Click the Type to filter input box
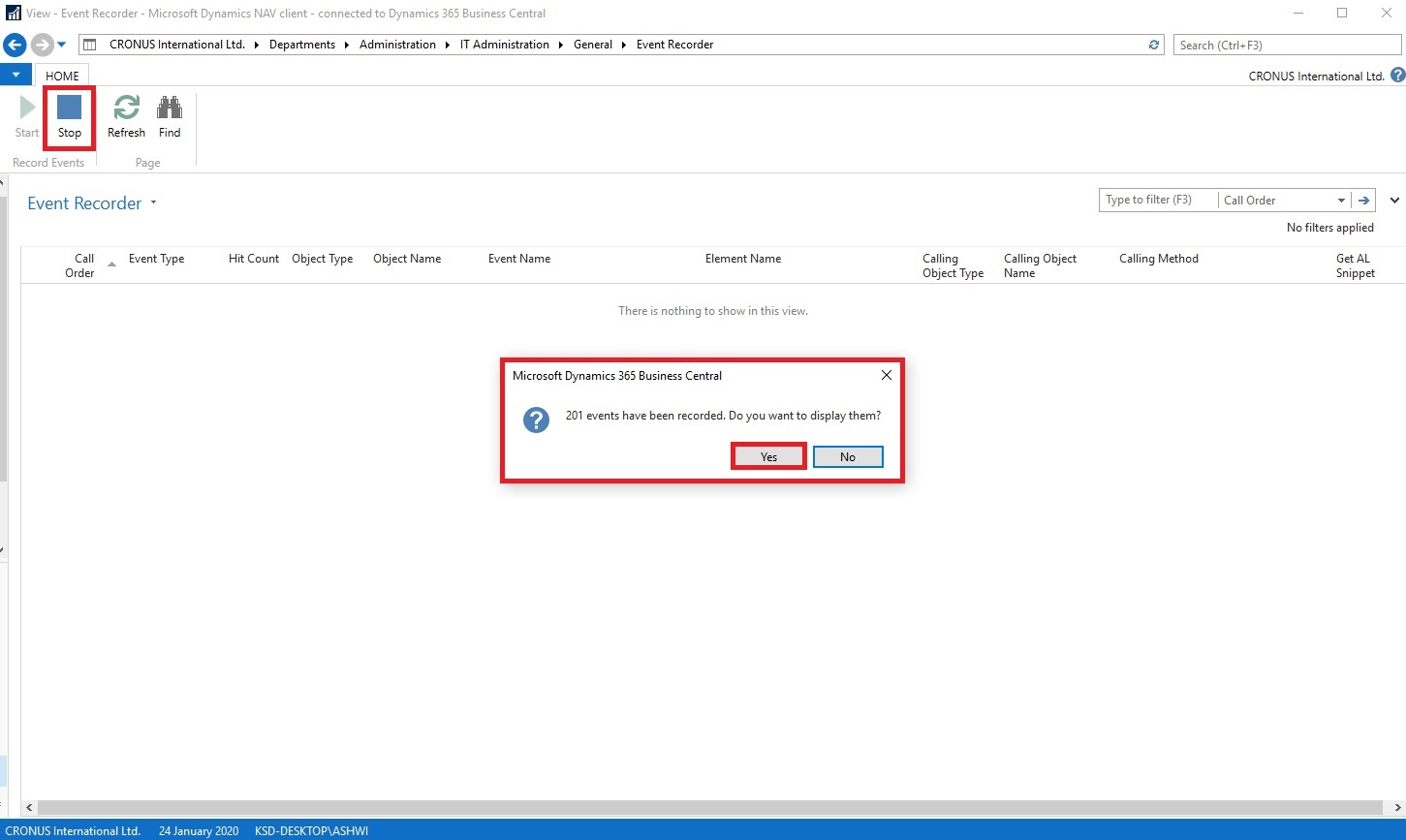This screenshot has width=1406, height=840. (x=1158, y=201)
